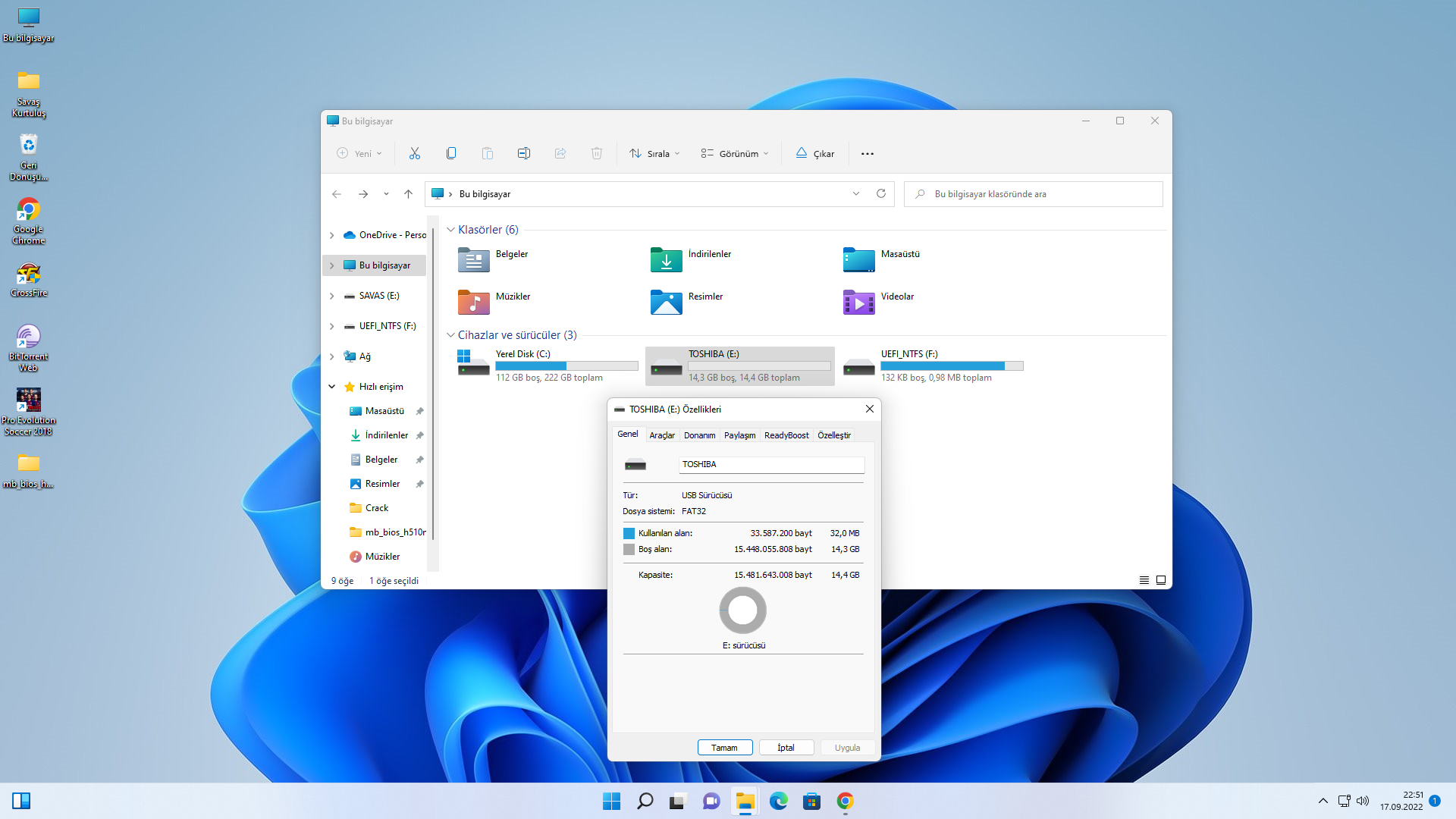Open the Windows Start button
This screenshot has height=819, width=1456.
coord(611,802)
